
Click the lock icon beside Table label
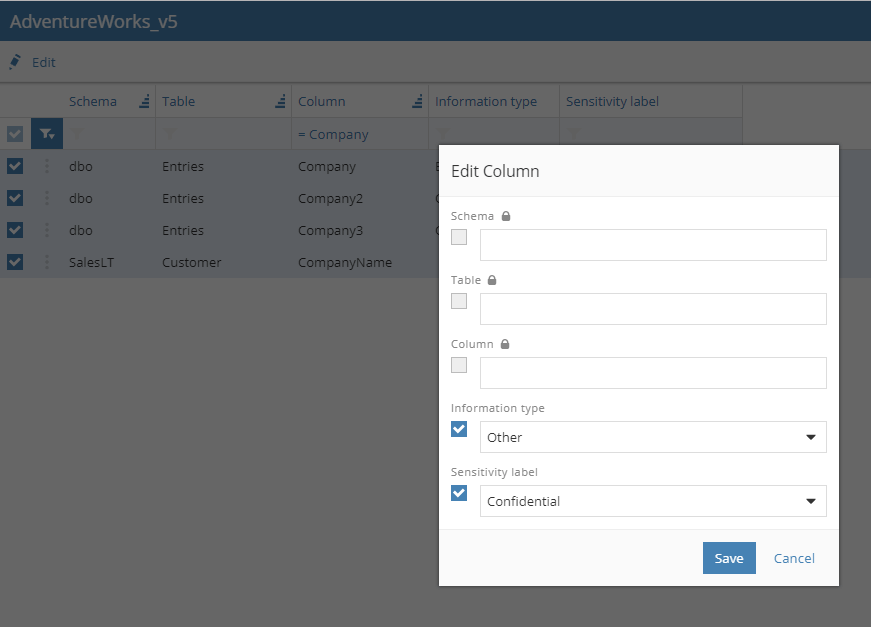pos(492,280)
